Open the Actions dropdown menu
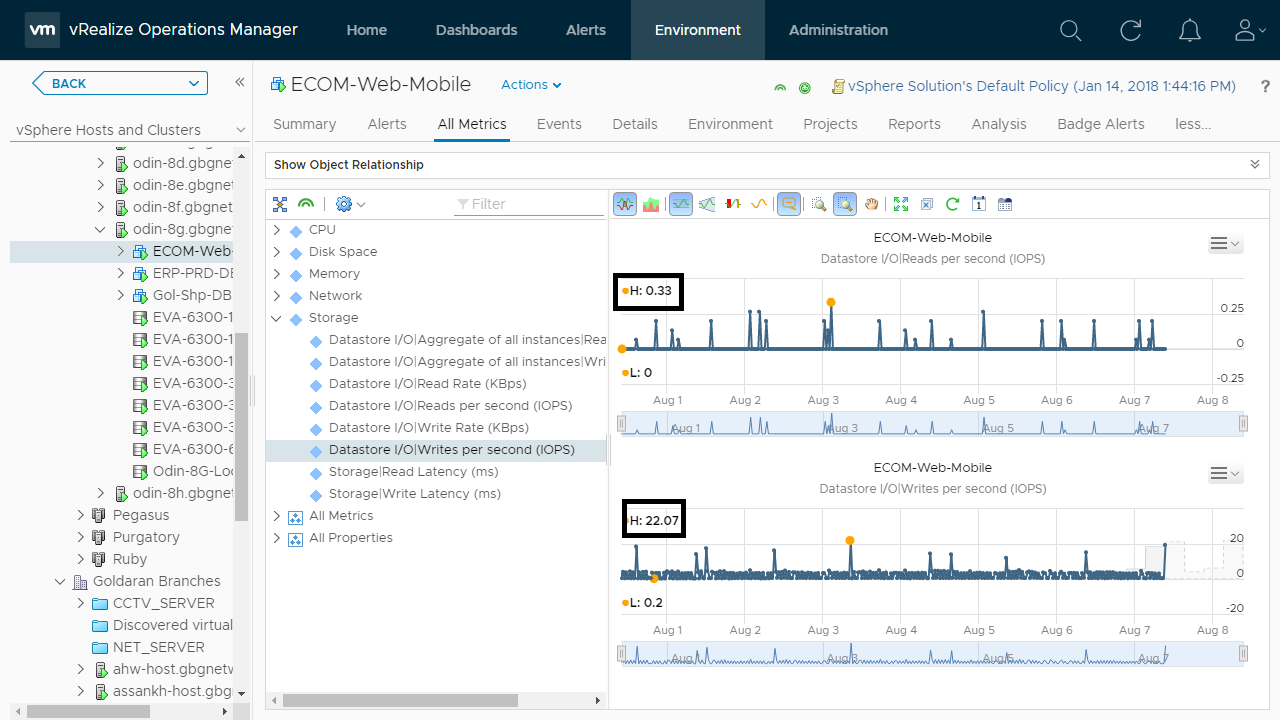Image resolution: width=1281 pixels, height=720 pixels. coord(531,85)
